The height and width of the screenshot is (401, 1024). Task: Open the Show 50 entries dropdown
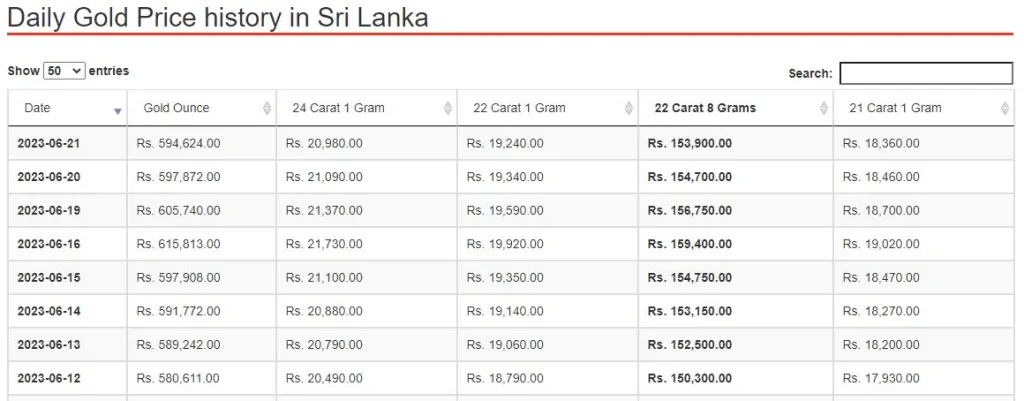tap(64, 71)
